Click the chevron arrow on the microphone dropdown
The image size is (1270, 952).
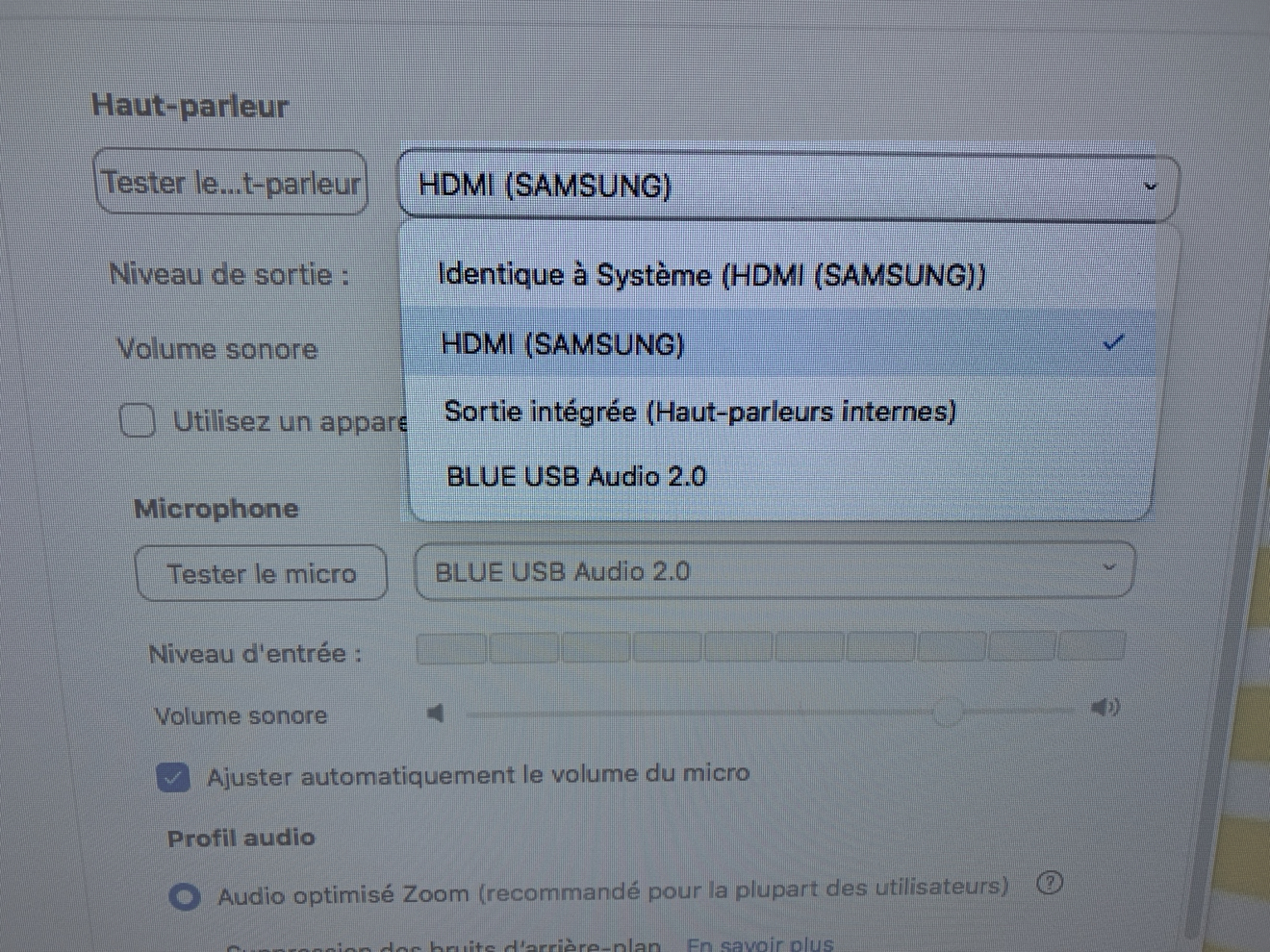[x=1108, y=567]
